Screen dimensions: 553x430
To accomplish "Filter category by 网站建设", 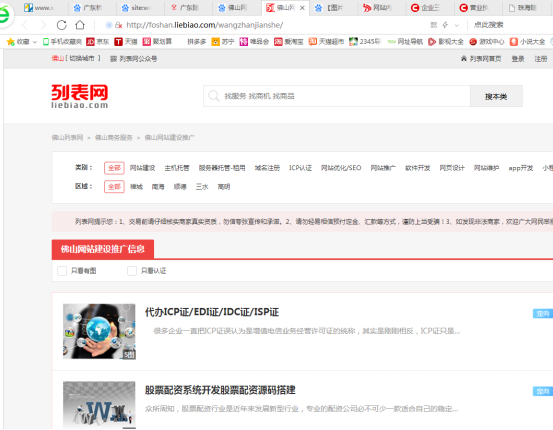I will click(142, 168).
